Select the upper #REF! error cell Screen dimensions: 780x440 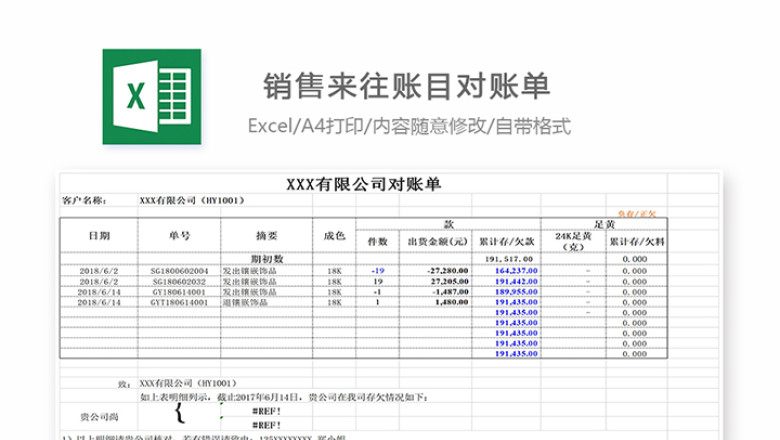click(x=267, y=411)
